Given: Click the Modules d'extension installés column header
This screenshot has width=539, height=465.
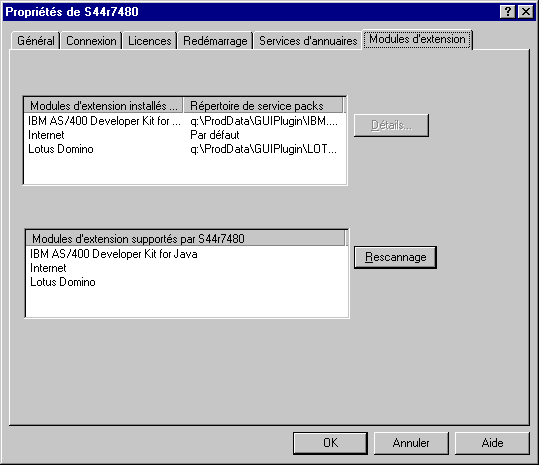Looking at the screenshot, I should pyautogui.click(x=104, y=106).
